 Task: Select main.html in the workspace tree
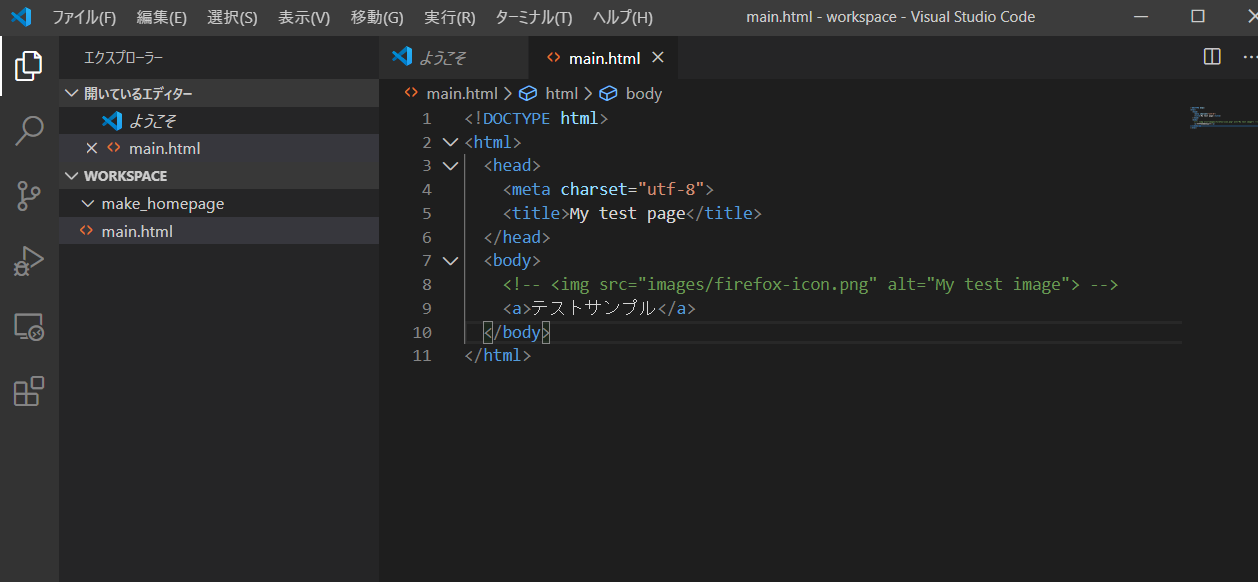(x=219, y=231)
